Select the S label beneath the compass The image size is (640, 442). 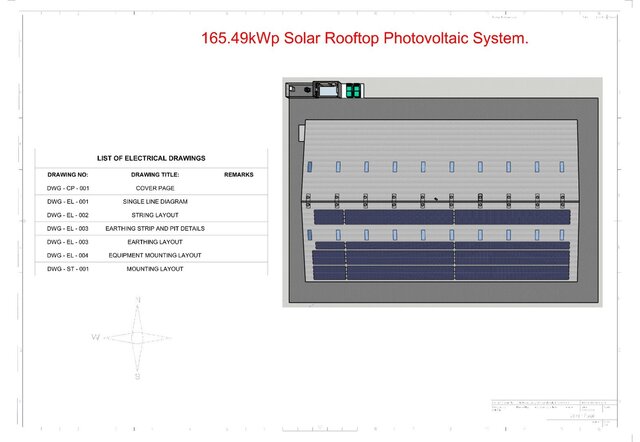click(138, 376)
